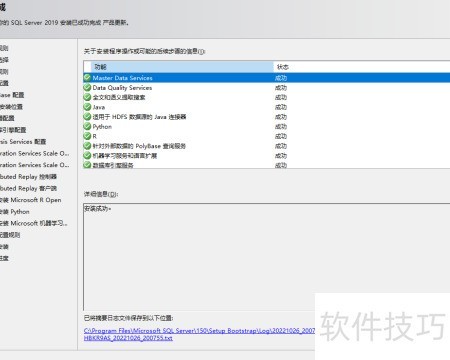Select the Distributed Replay 控制器 step
Image resolution: width=450 pixels, height=360 pixels.
click(28, 176)
